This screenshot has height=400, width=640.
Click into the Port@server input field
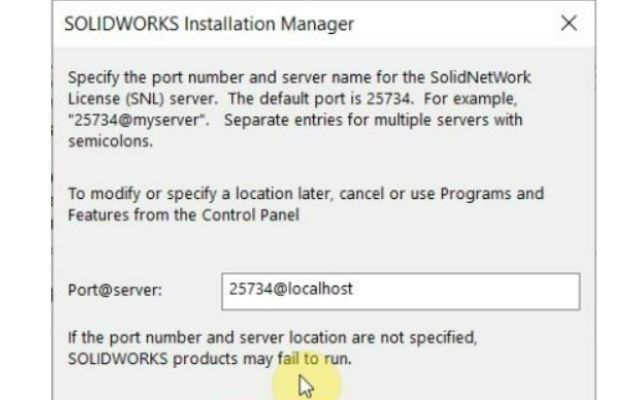[400, 291]
